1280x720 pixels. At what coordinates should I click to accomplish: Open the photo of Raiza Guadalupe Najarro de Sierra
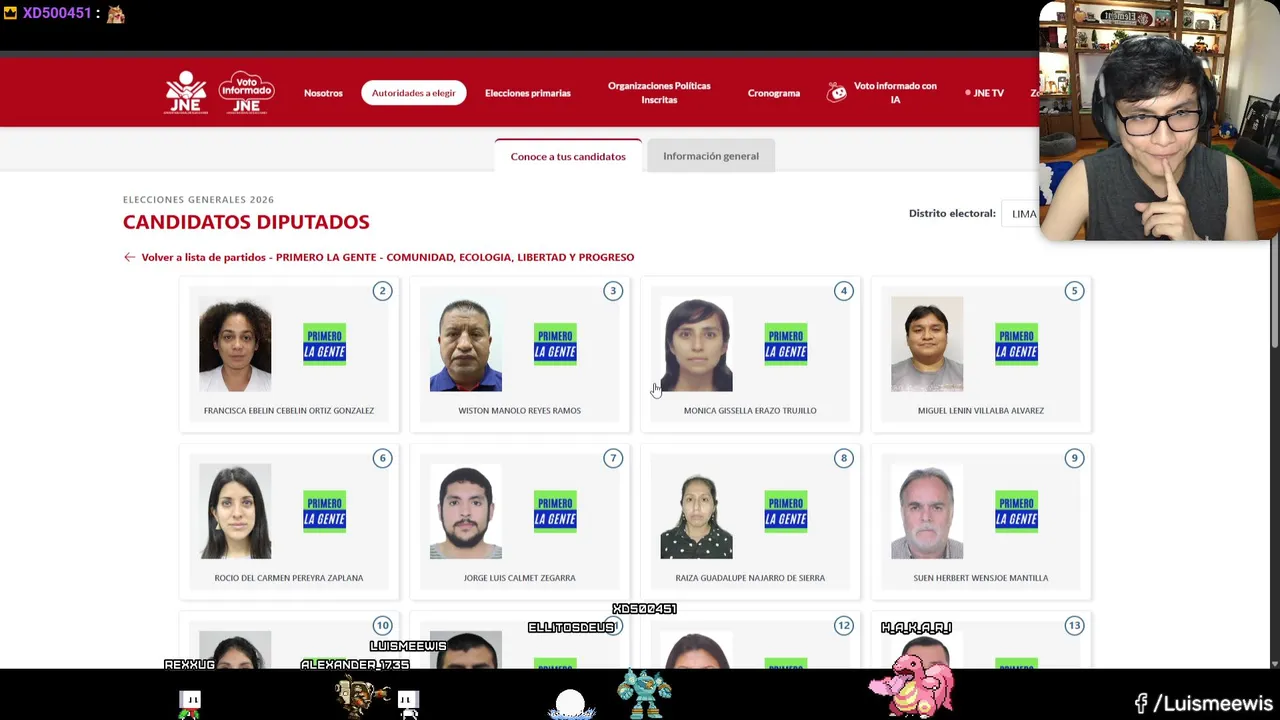697,511
